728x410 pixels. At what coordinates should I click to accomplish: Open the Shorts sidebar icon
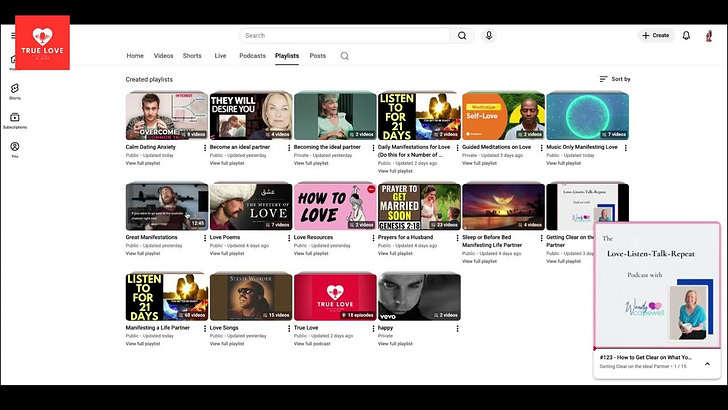tap(15, 91)
